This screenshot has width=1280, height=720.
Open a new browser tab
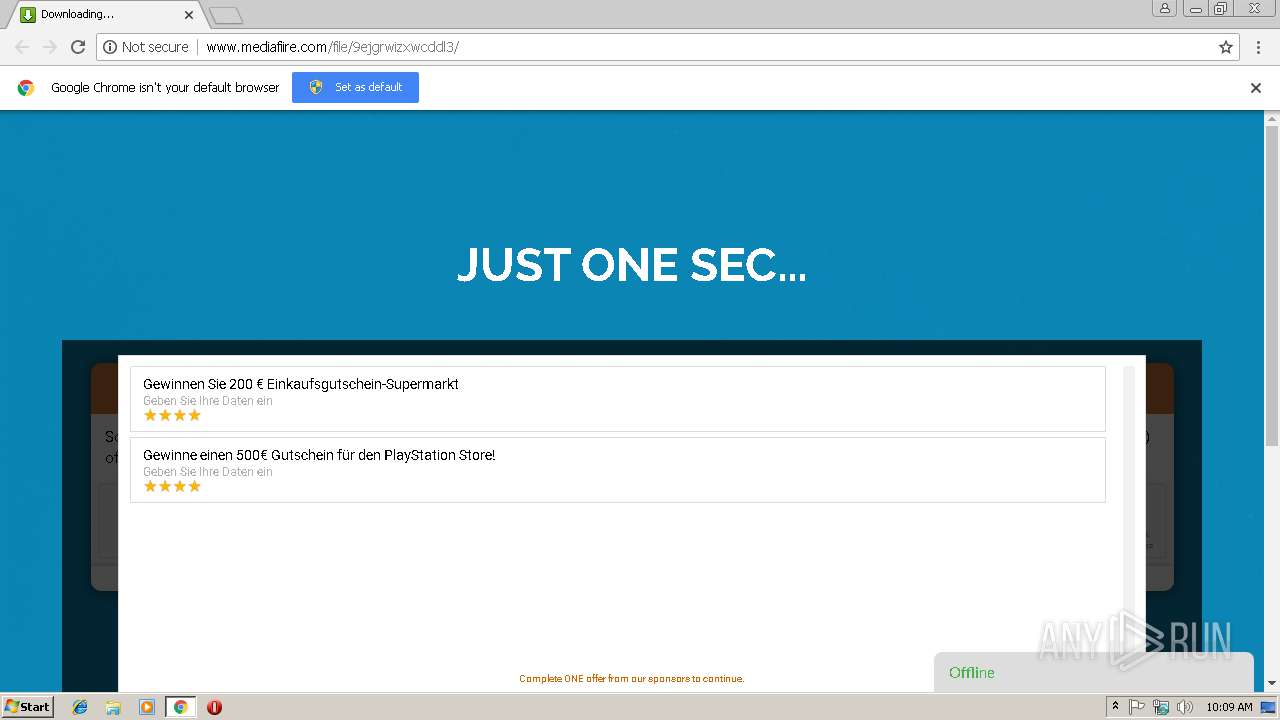click(x=226, y=15)
